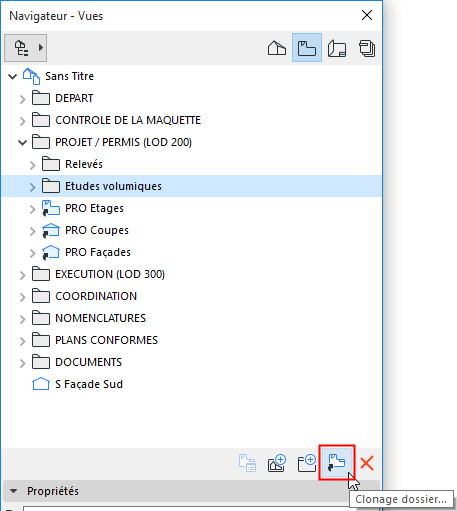Click the COORDINATION folder icon
This screenshot has width=457, height=511.
point(41,296)
